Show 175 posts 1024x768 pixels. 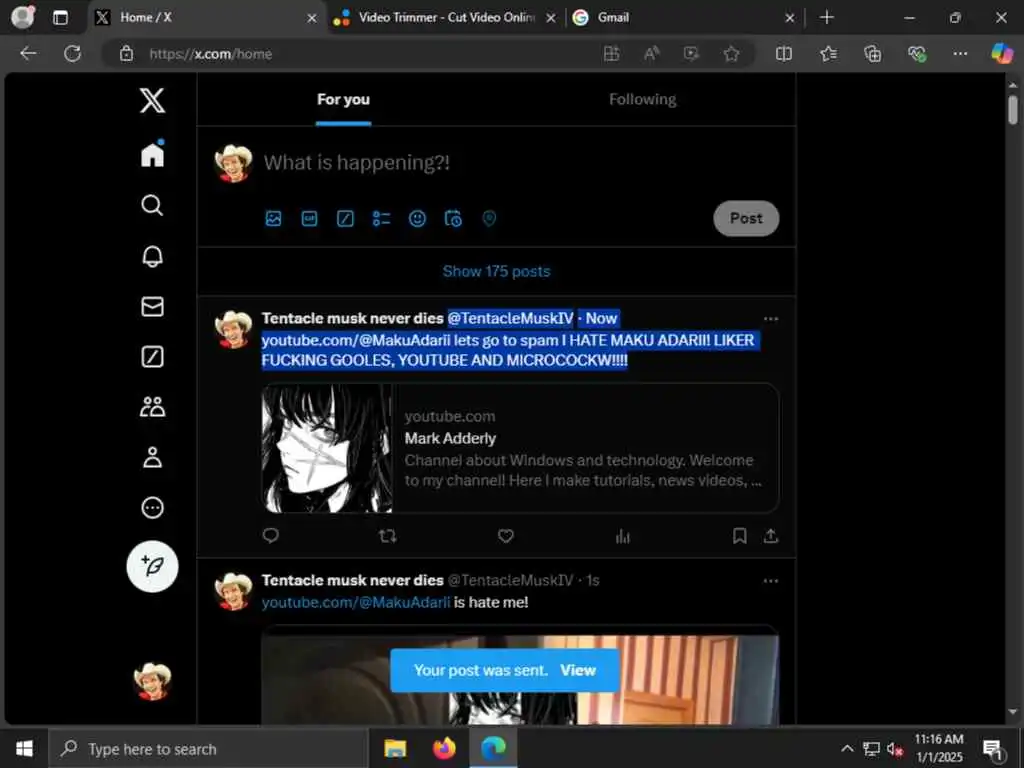[x=496, y=271]
